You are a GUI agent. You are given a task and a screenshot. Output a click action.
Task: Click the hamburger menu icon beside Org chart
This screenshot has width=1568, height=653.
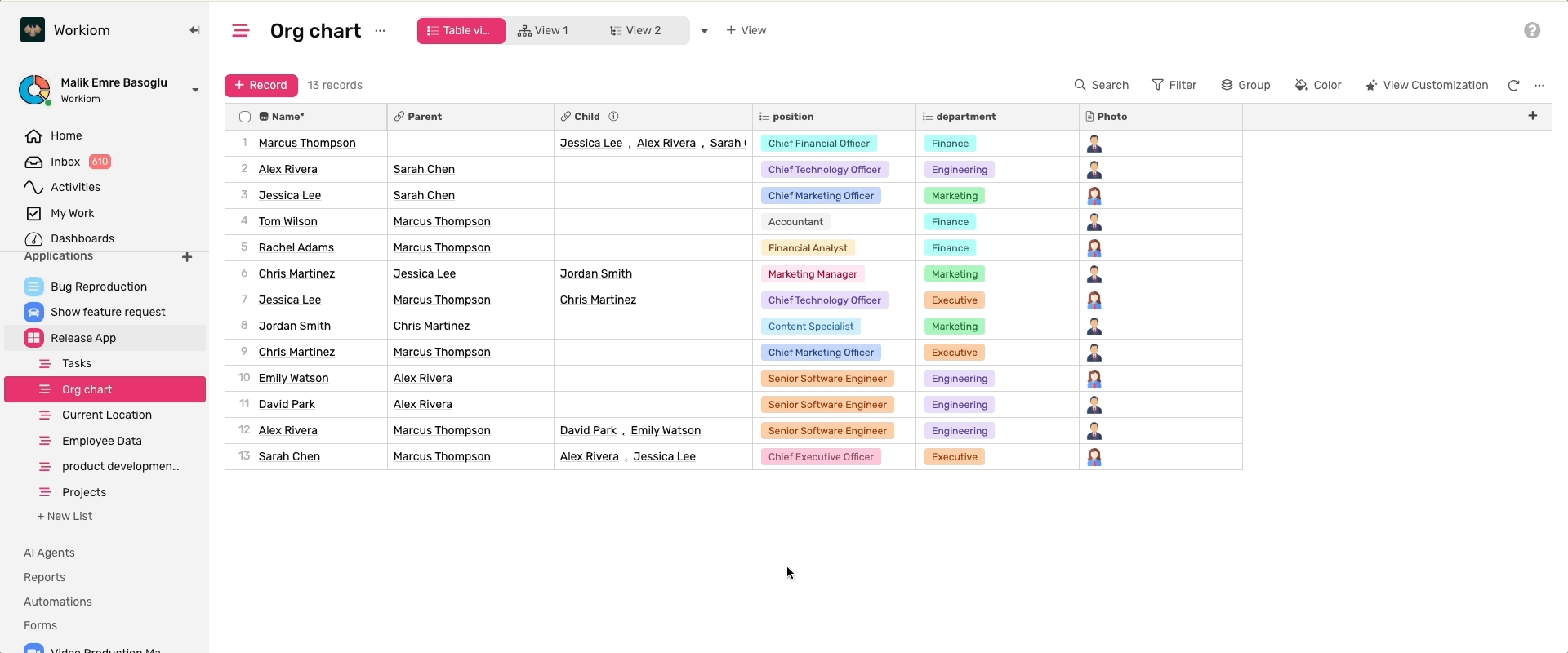(240, 31)
